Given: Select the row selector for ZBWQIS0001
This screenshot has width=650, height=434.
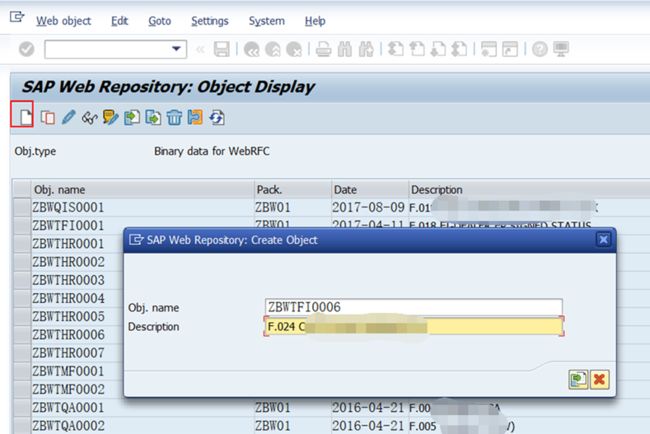Looking at the screenshot, I should pyautogui.click(x=22, y=207).
